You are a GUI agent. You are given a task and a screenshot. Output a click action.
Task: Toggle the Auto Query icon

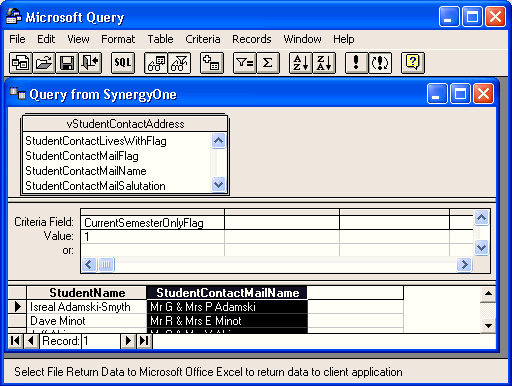pos(380,63)
